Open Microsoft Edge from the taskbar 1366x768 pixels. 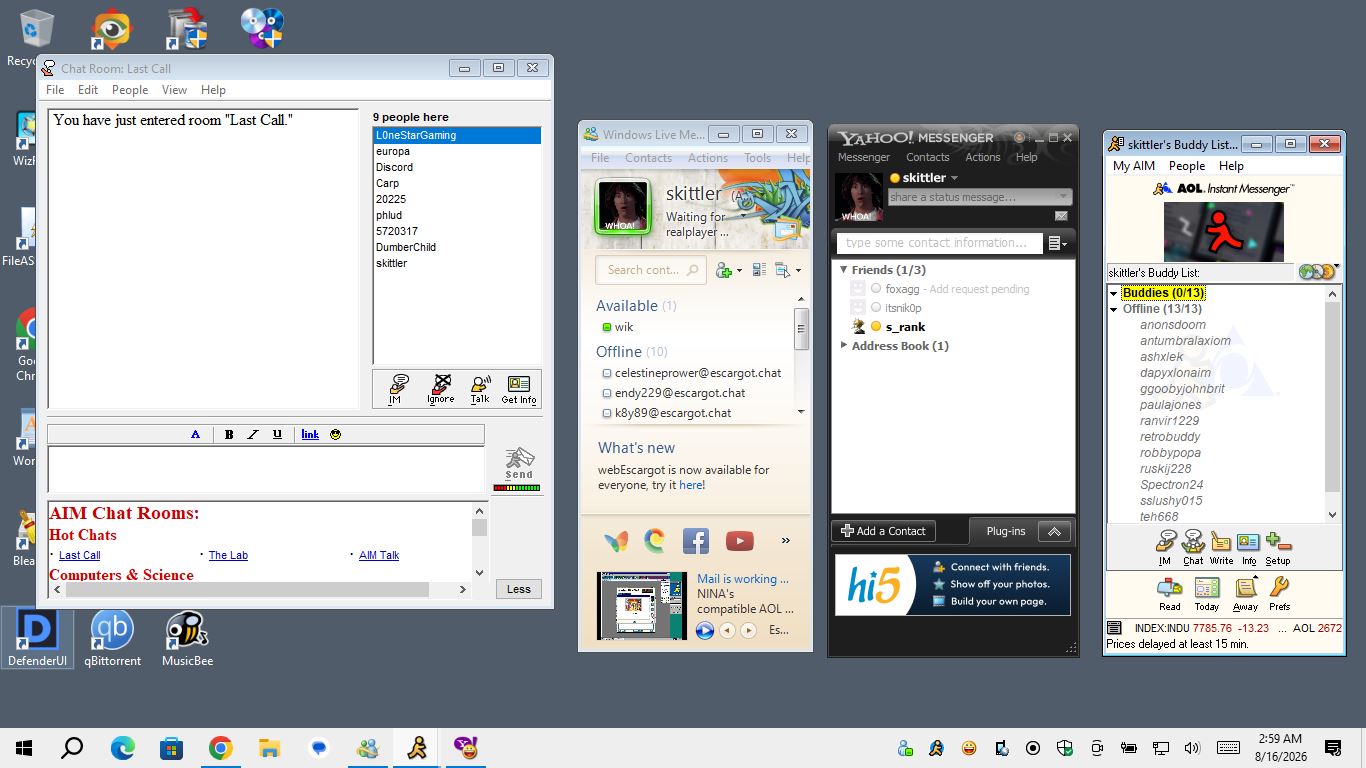[122, 748]
